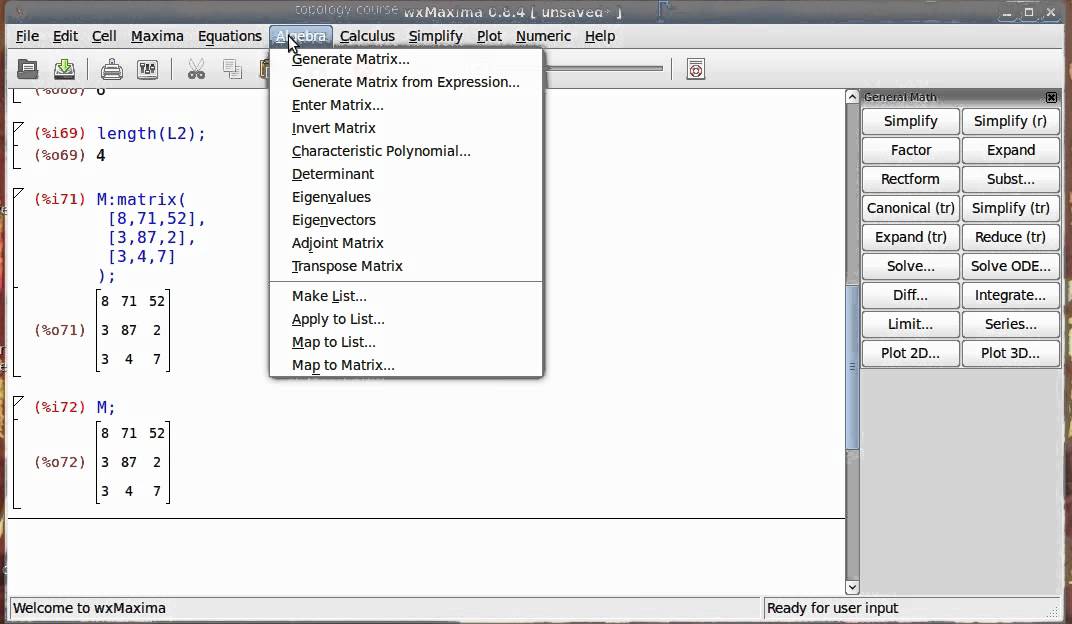This screenshot has height=624, width=1072.
Task: Select Generate Matrix from Expression...
Action: [x=406, y=82]
